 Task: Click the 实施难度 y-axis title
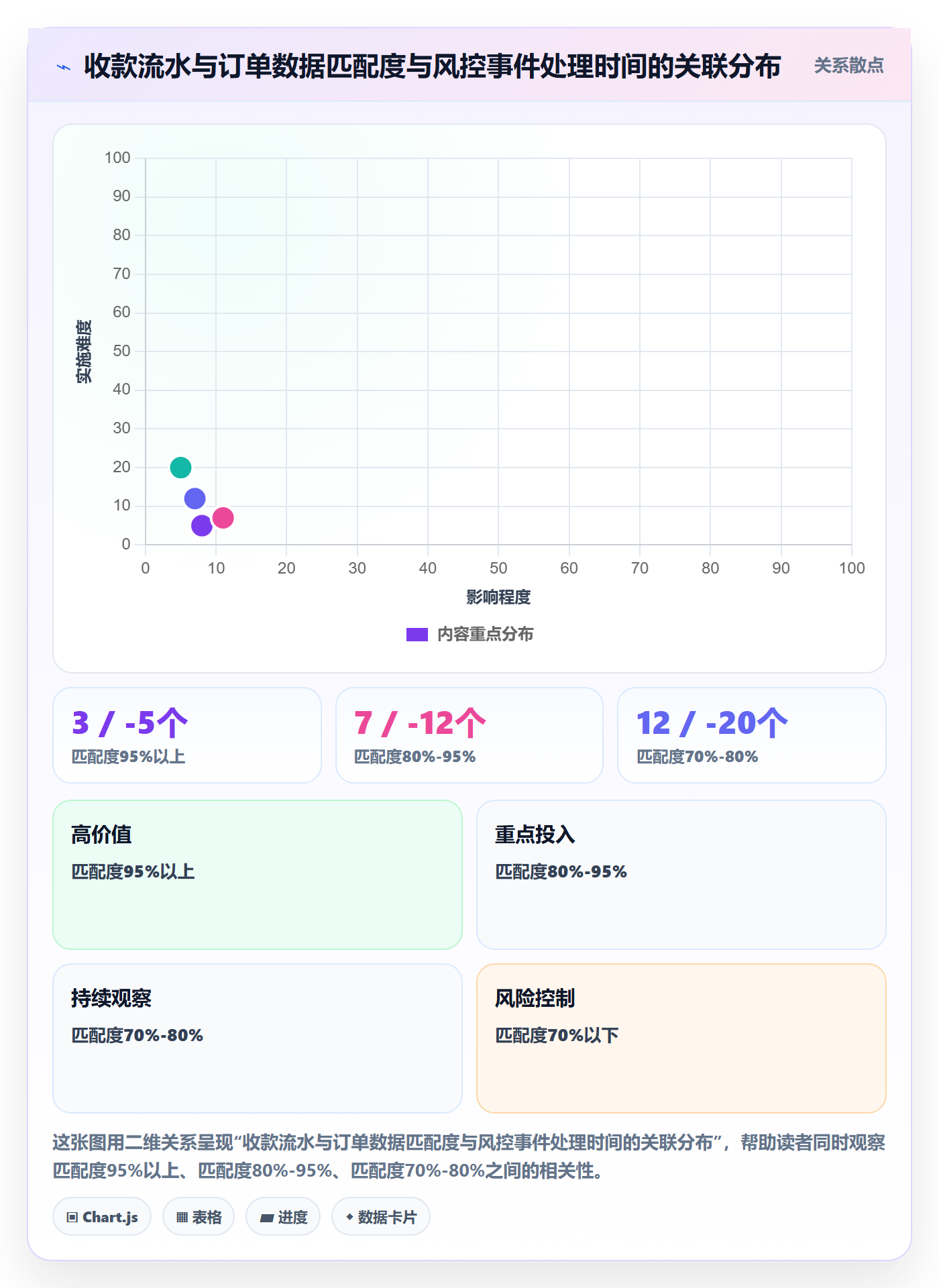(x=84, y=352)
